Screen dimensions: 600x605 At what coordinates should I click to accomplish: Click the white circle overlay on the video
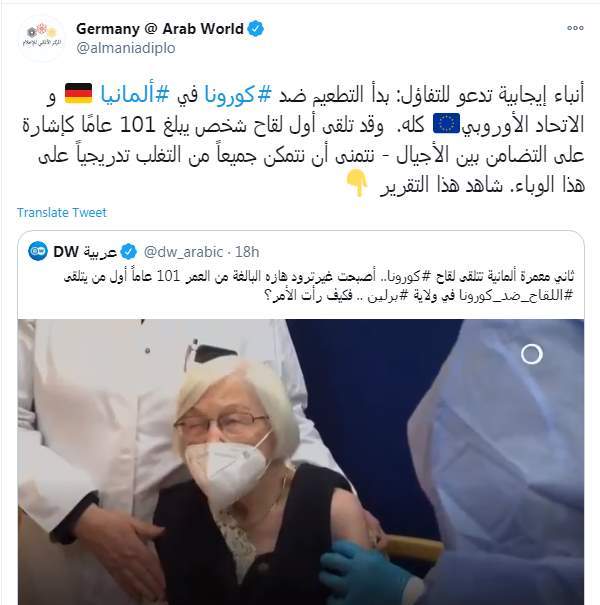pyautogui.click(x=532, y=354)
